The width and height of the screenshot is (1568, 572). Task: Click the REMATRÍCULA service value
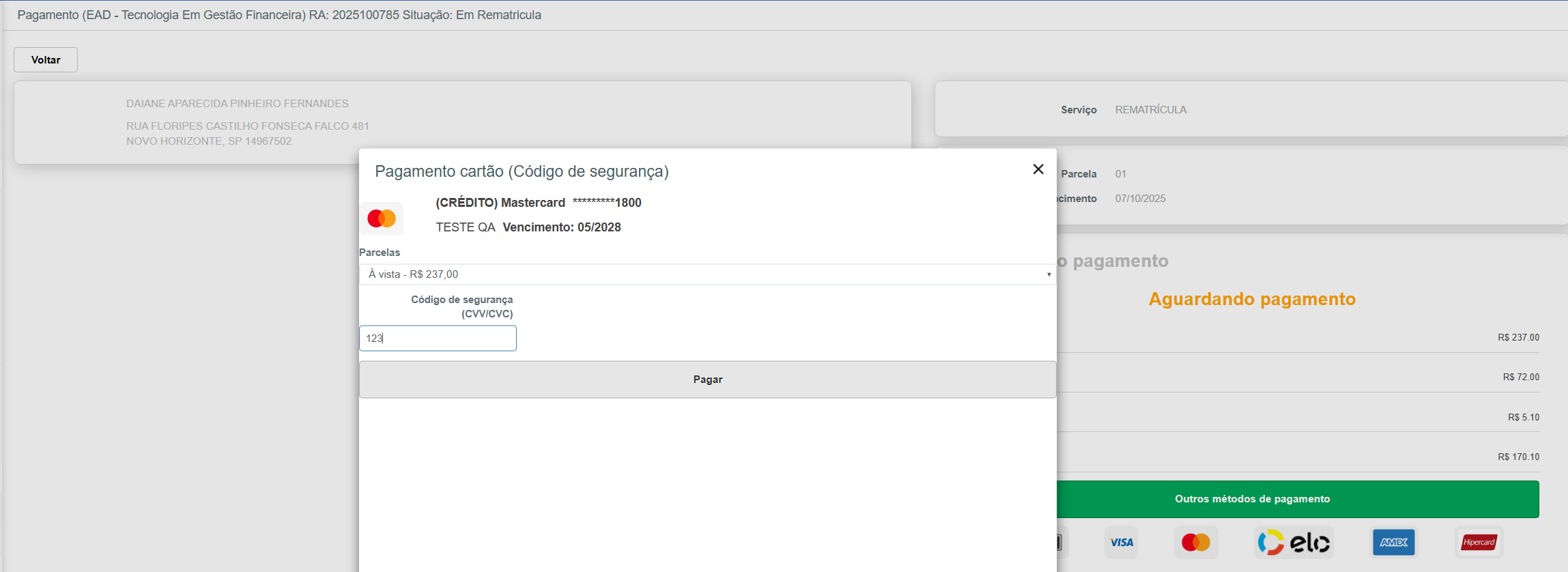pyautogui.click(x=1151, y=110)
